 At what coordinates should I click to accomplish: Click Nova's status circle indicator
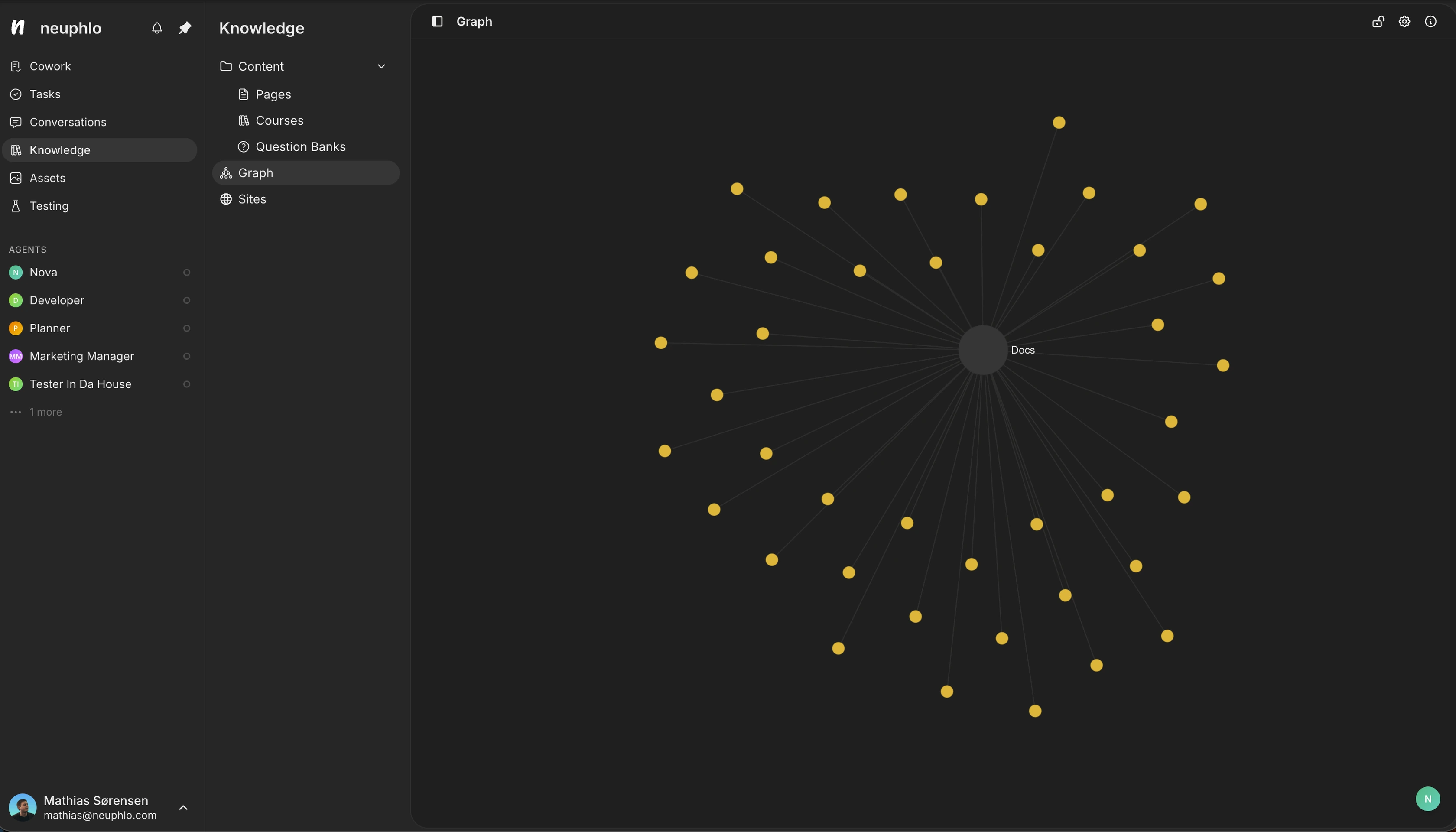click(x=186, y=273)
